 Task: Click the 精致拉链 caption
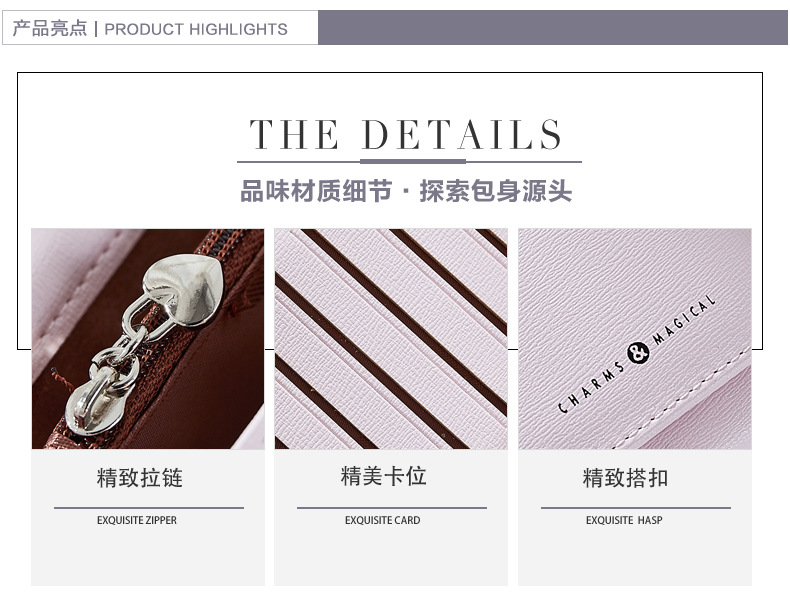point(140,478)
